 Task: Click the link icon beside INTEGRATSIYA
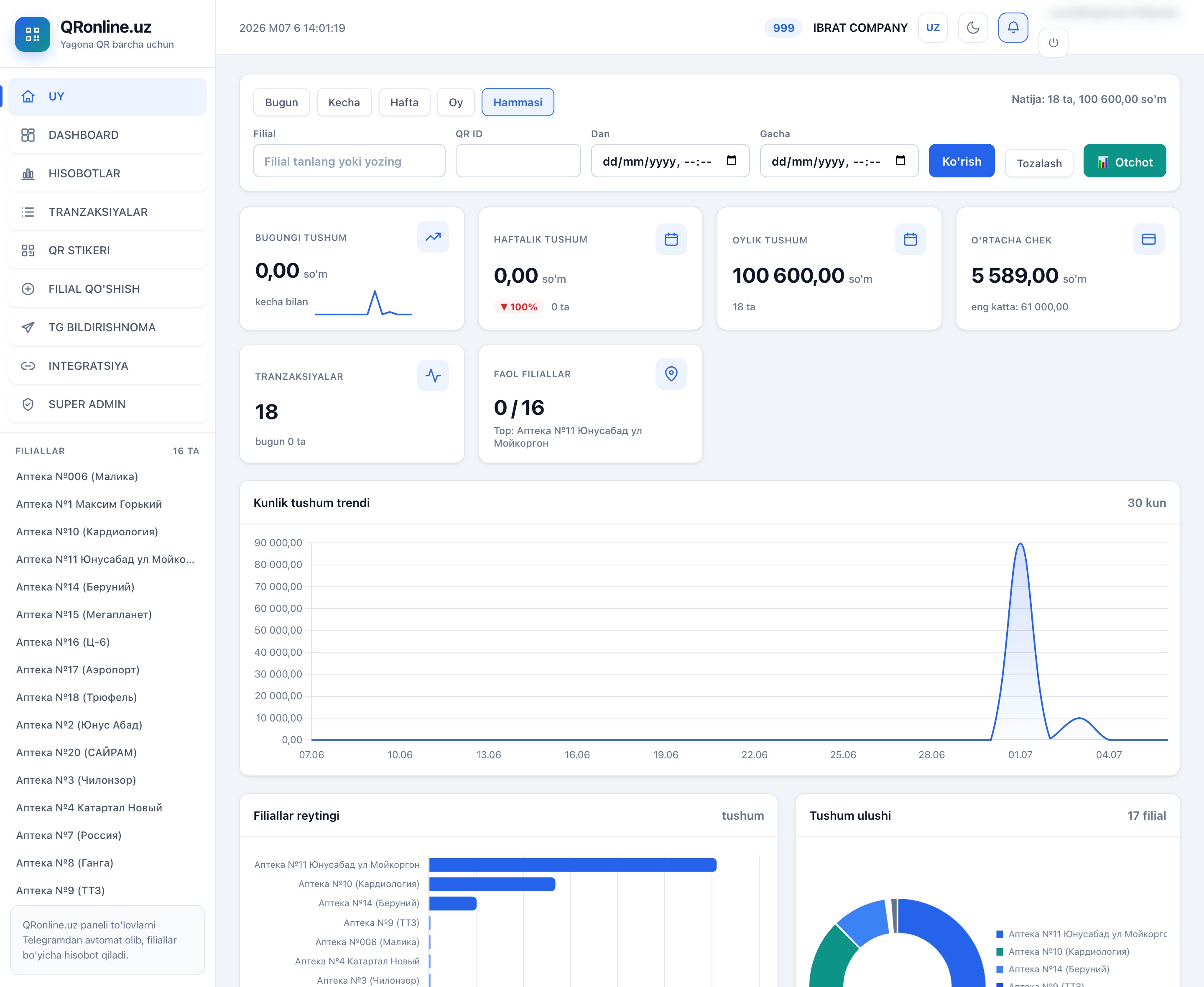[28, 366]
